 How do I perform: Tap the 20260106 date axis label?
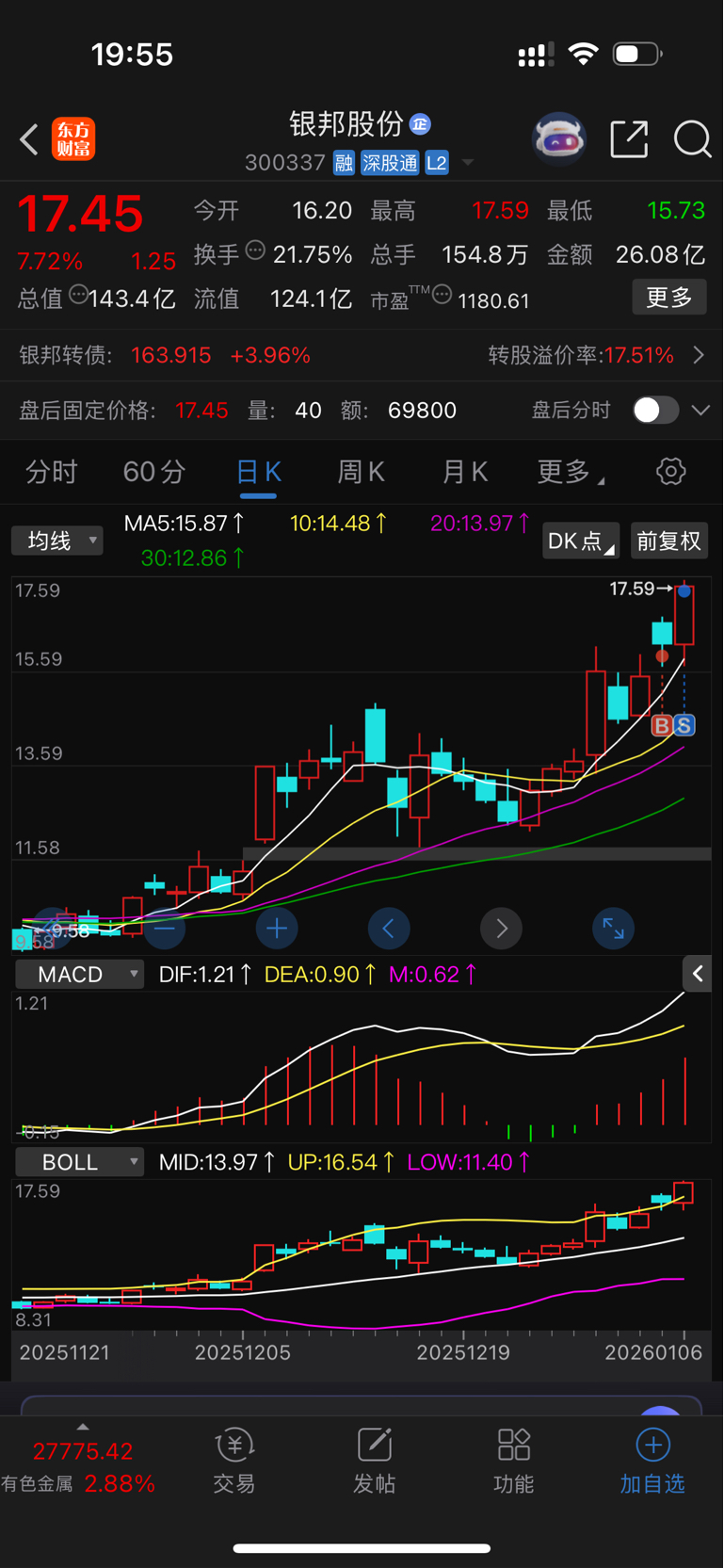(x=652, y=1352)
